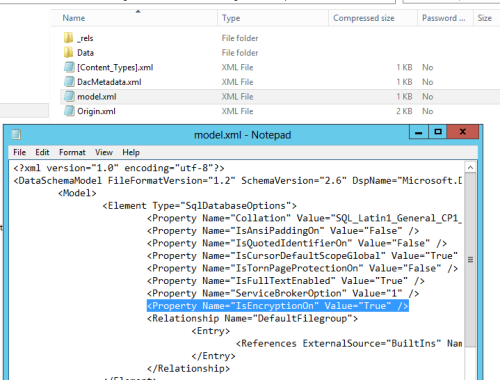Screen dimensions: 500x380
Task: Click the References ExternalSource line
Action: click(349, 343)
